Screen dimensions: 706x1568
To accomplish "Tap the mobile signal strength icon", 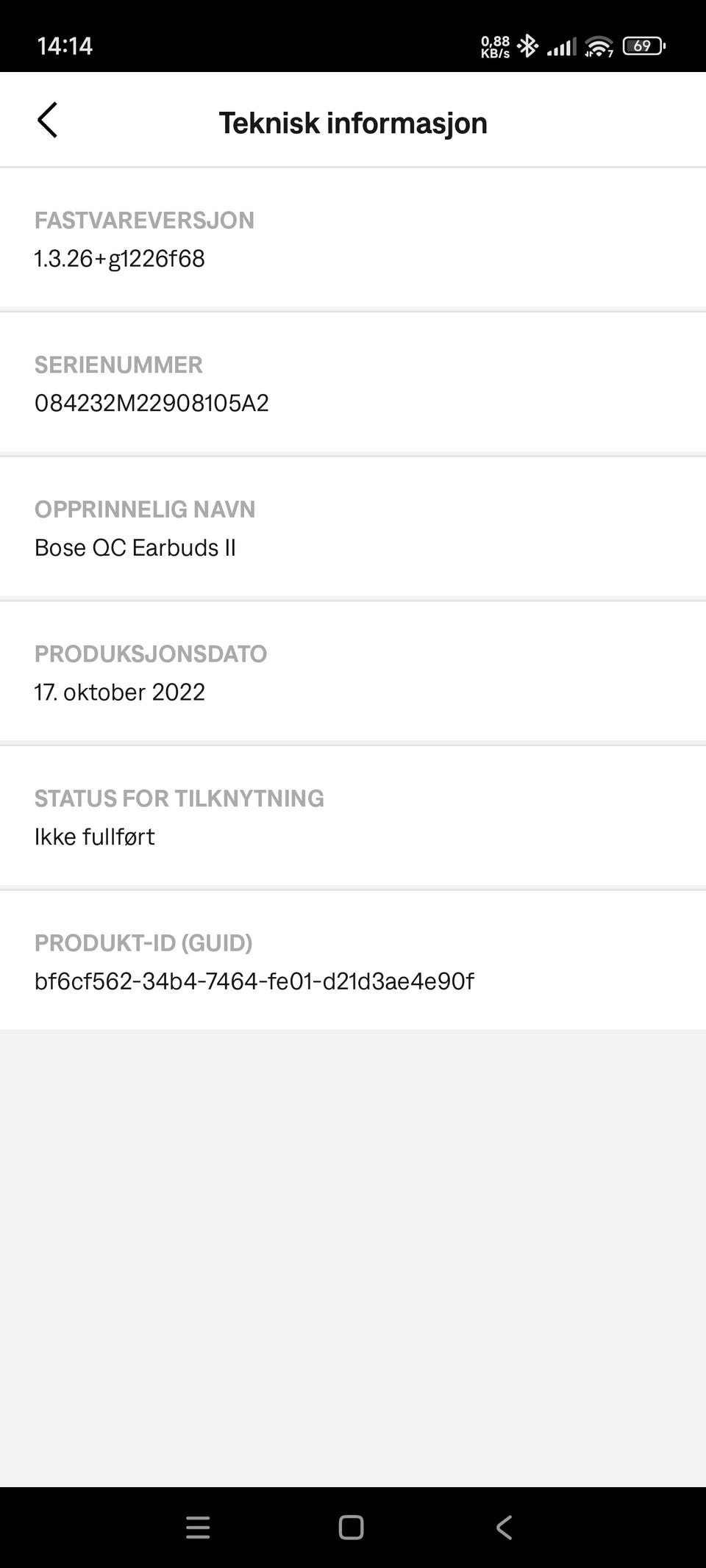I will click(562, 48).
